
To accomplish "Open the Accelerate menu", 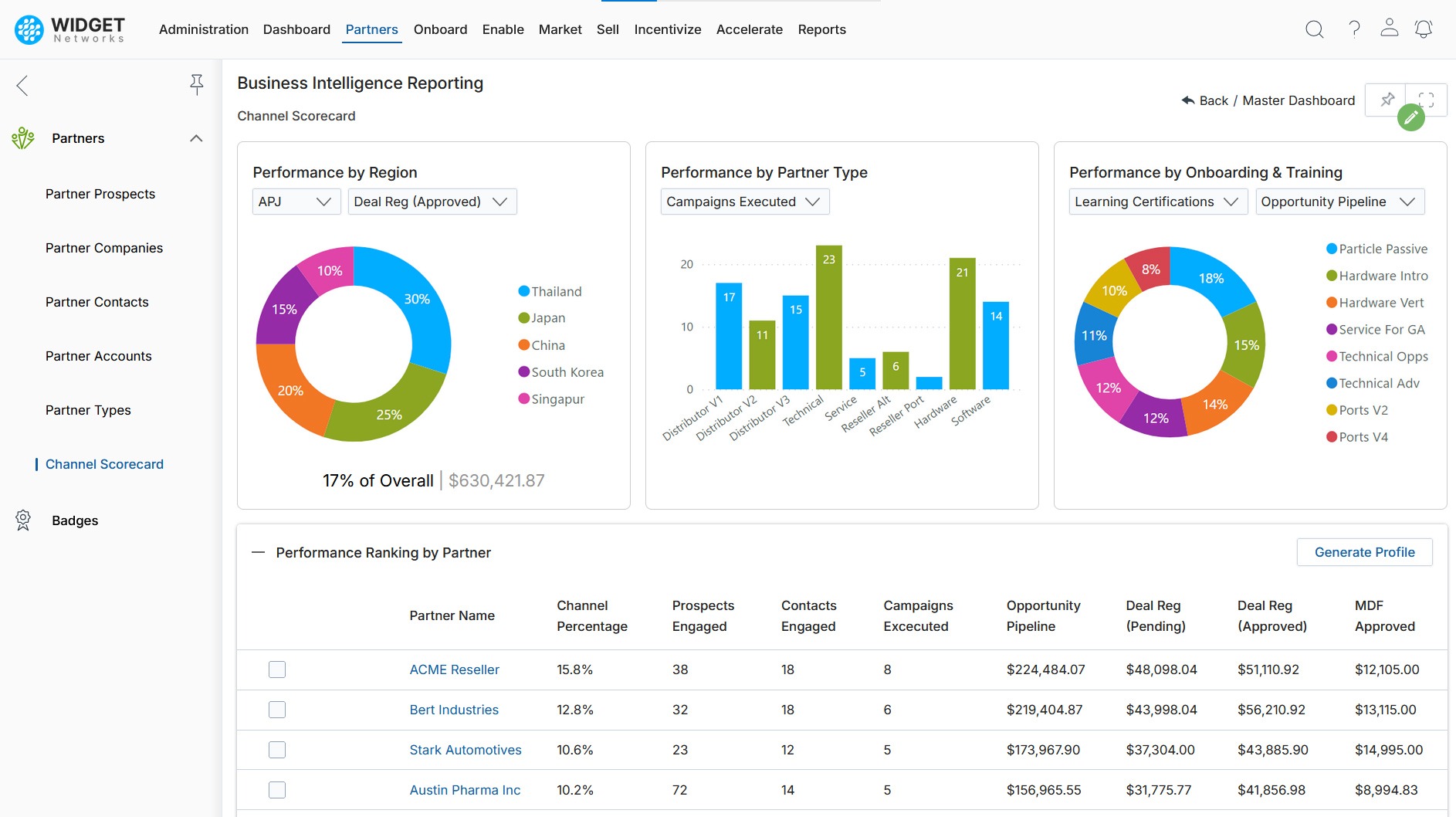I will click(750, 29).
